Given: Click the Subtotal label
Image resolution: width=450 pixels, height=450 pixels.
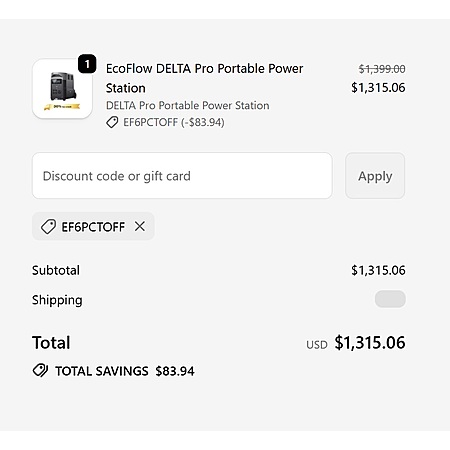Looking at the screenshot, I should (x=56, y=270).
